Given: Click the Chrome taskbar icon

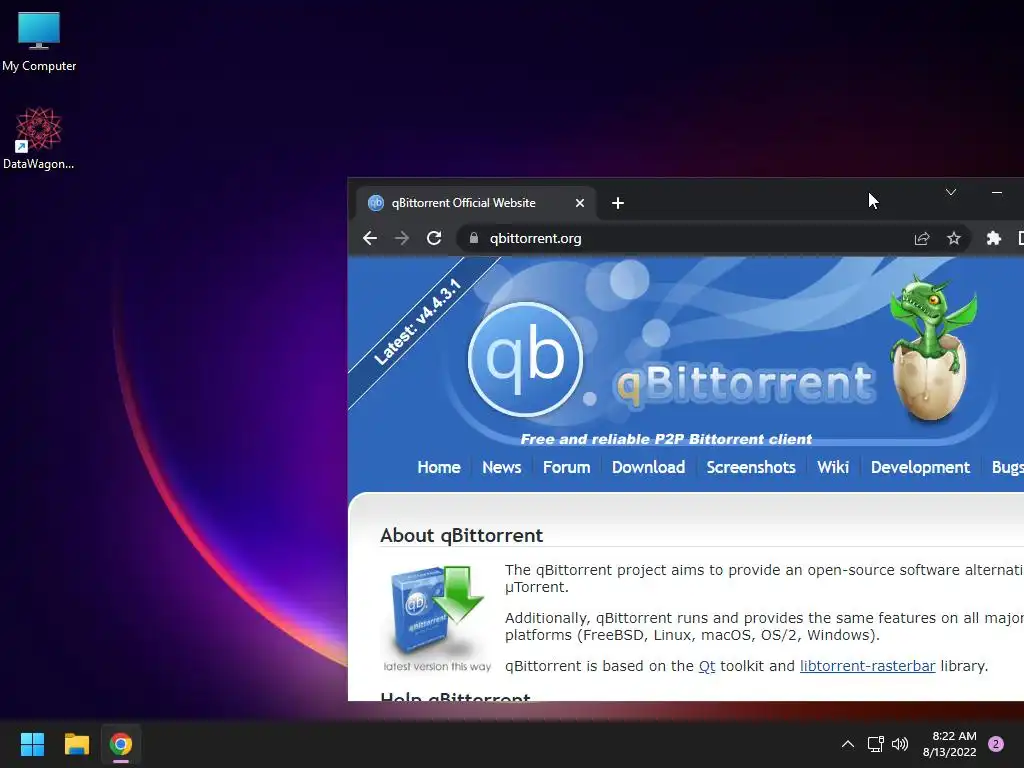Looking at the screenshot, I should point(121,744).
